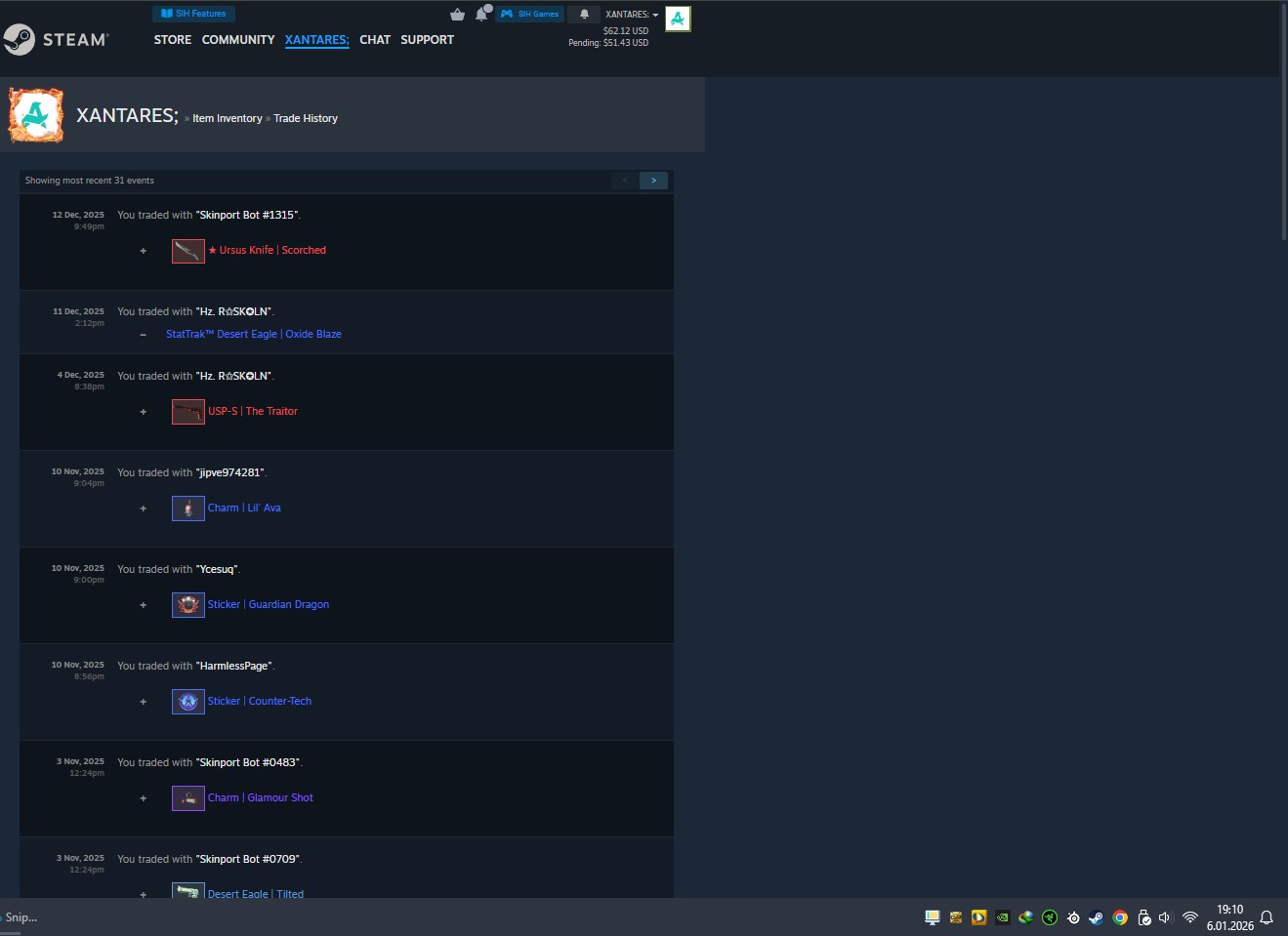Screen dimensions: 1288x936
Task: Click the 'Showing most recent 31 events' text
Action: click(90, 181)
